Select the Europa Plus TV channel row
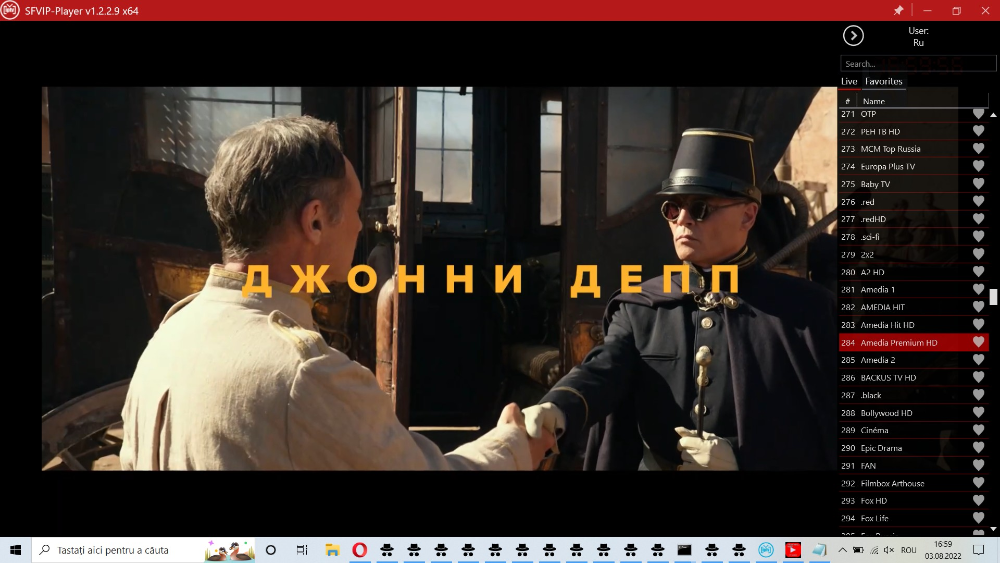The image size is (1000, 563). click(913, 166)
